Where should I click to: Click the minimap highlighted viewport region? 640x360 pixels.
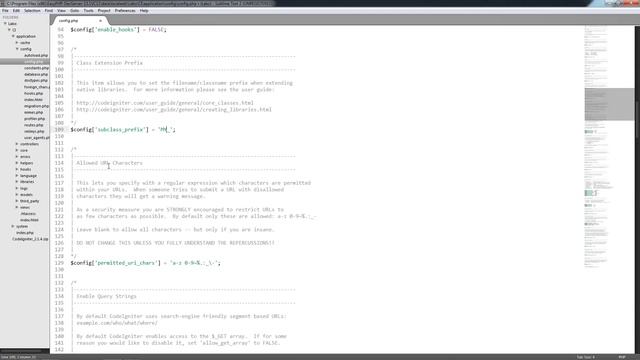pos(609,104)
